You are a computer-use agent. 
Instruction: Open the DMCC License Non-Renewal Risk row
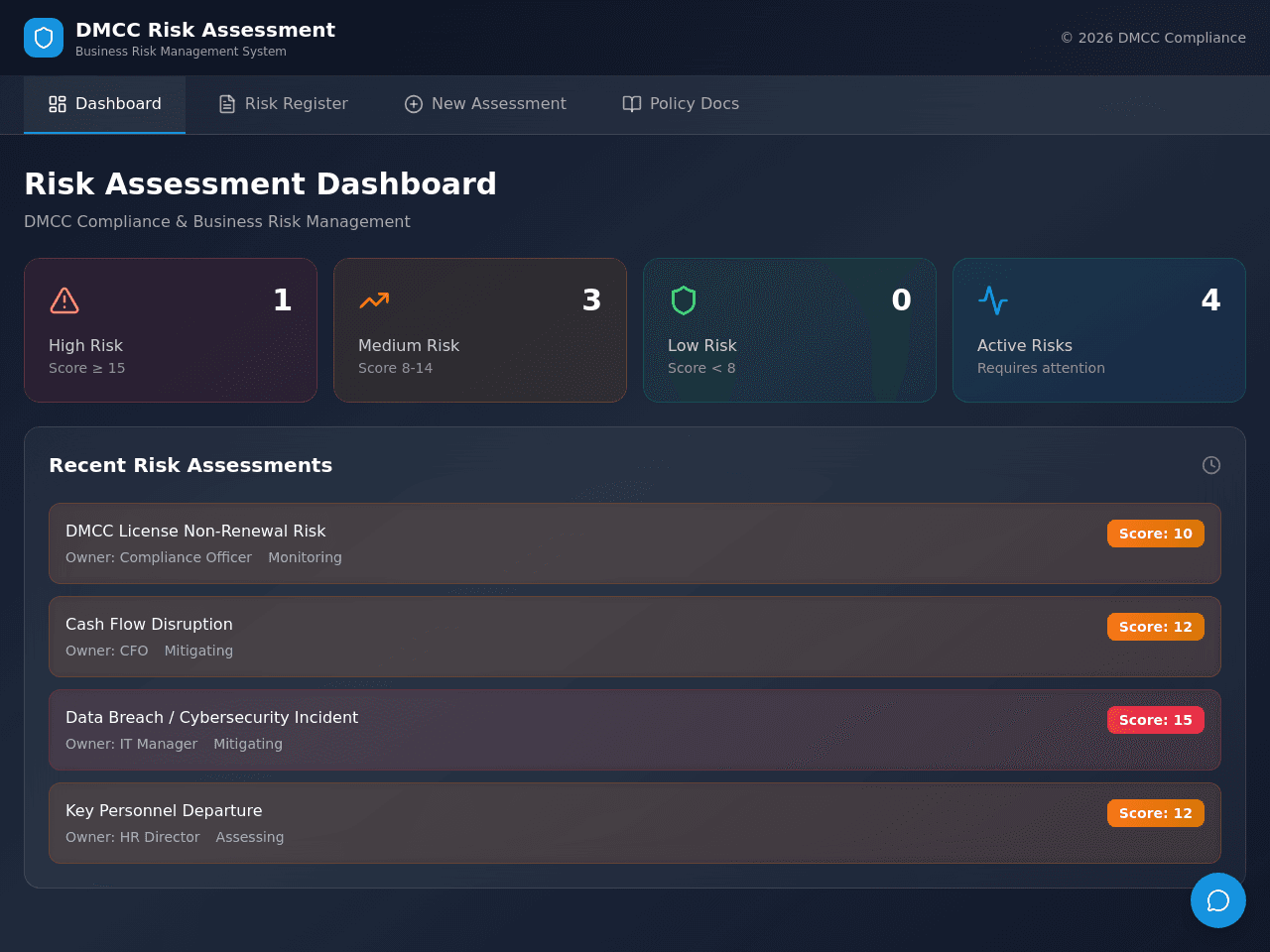[x=635, y=543]
